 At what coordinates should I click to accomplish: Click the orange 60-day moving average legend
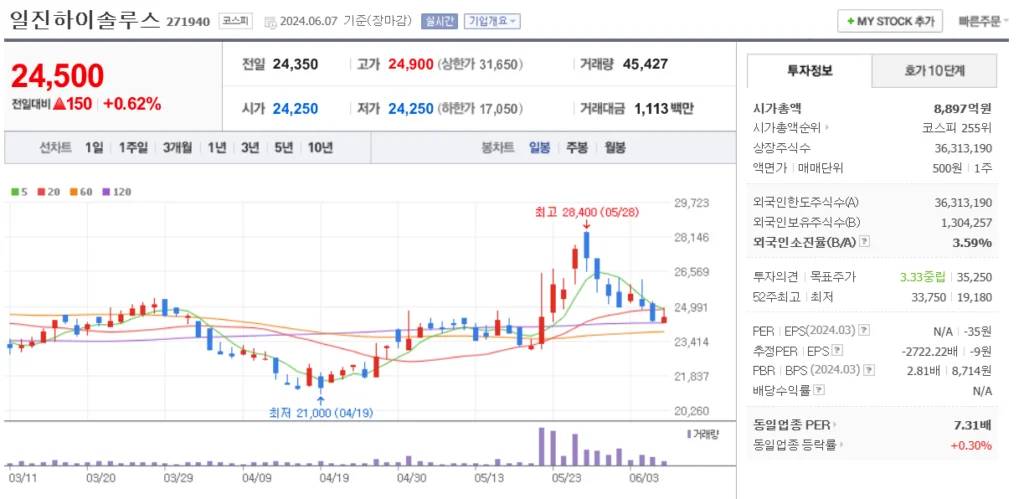click(82, 192)
